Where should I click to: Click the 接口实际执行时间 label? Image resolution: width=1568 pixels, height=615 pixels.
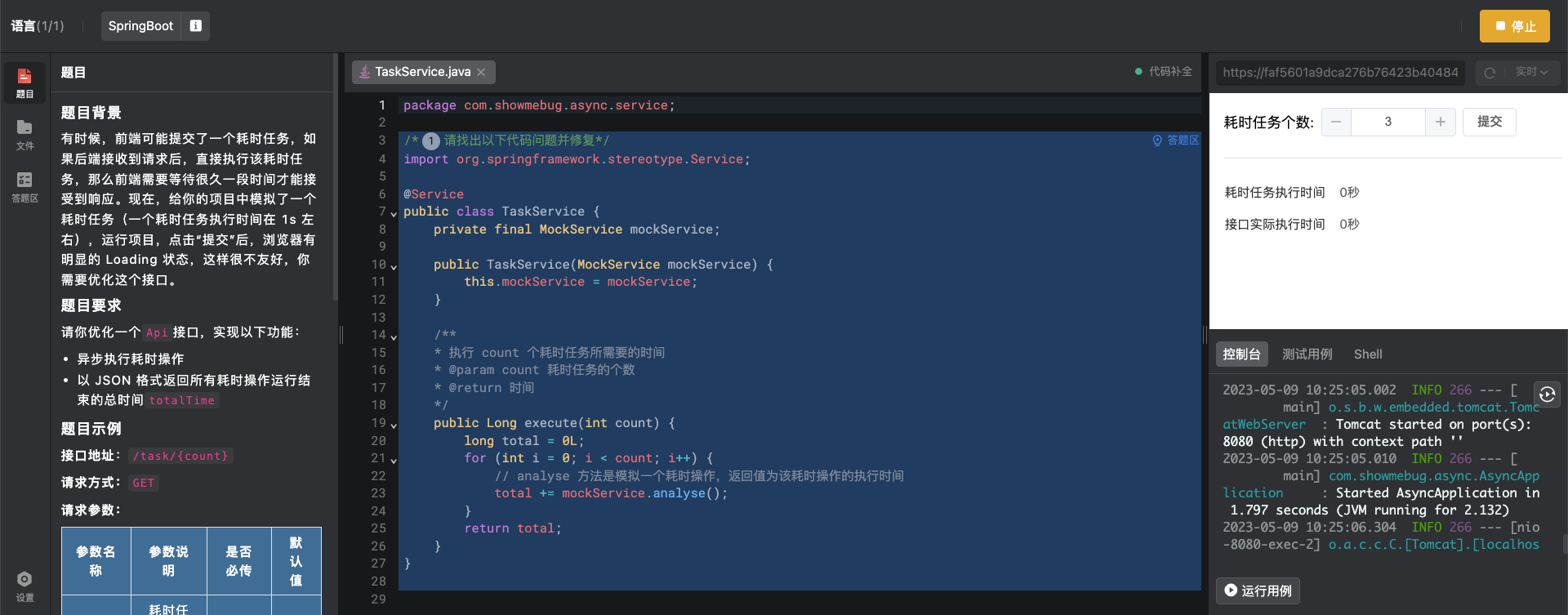pyautogui.click(x=1275, y=224)
